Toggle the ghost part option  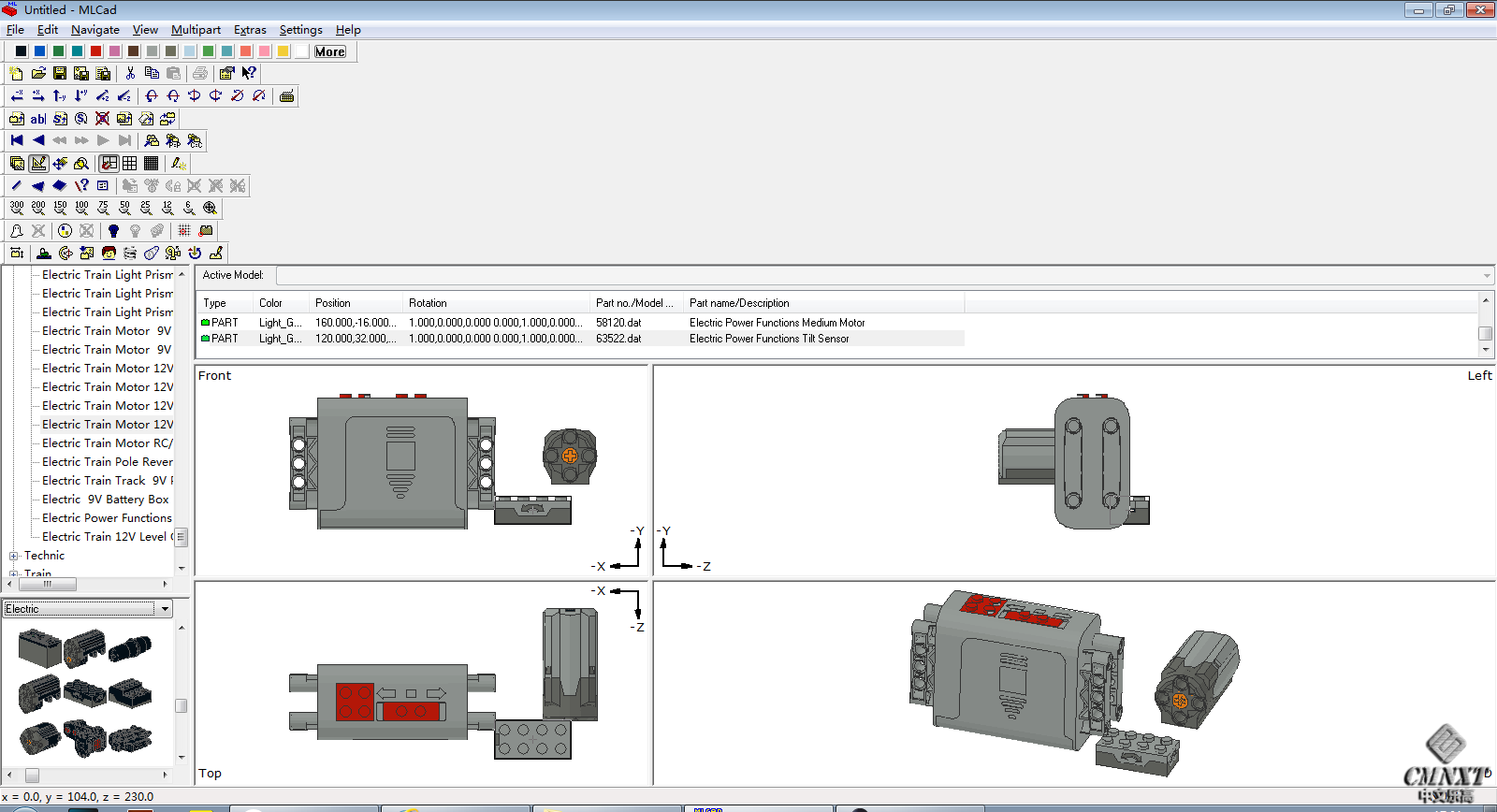(17, 230)
